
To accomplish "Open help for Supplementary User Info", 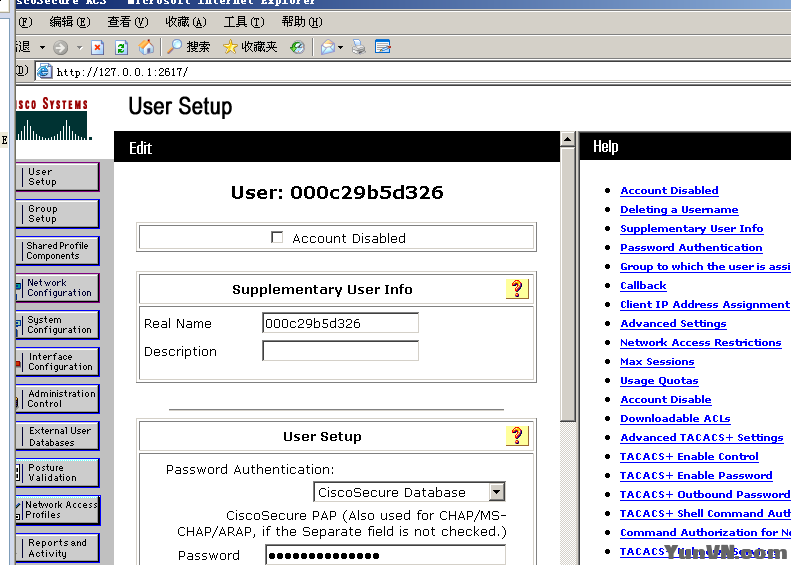I will pos(517,289).
